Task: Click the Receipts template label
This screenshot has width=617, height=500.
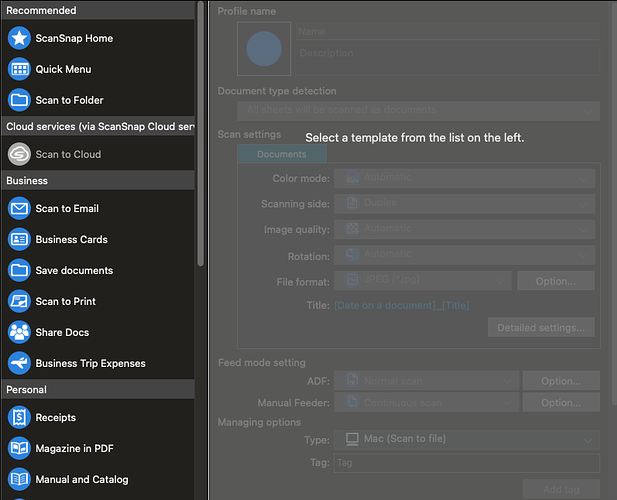Action: pos(55,417)
